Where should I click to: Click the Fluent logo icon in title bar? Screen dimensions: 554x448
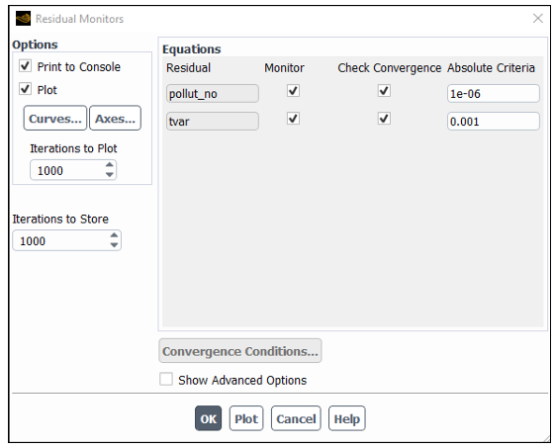click(x=23, y=18)
